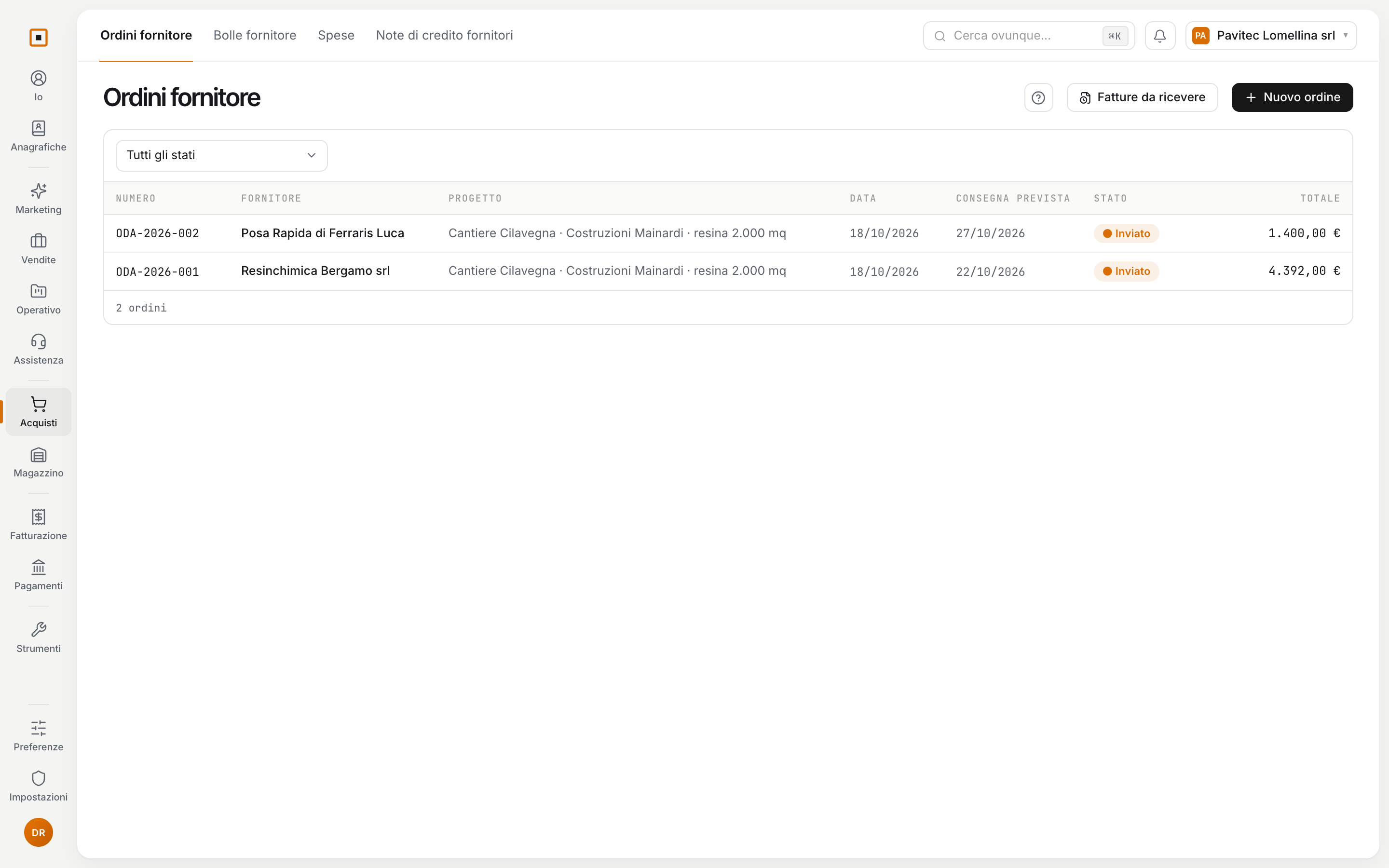Select Acquisti in the sidebar
1389x868 pixels.
pos(39,412)
